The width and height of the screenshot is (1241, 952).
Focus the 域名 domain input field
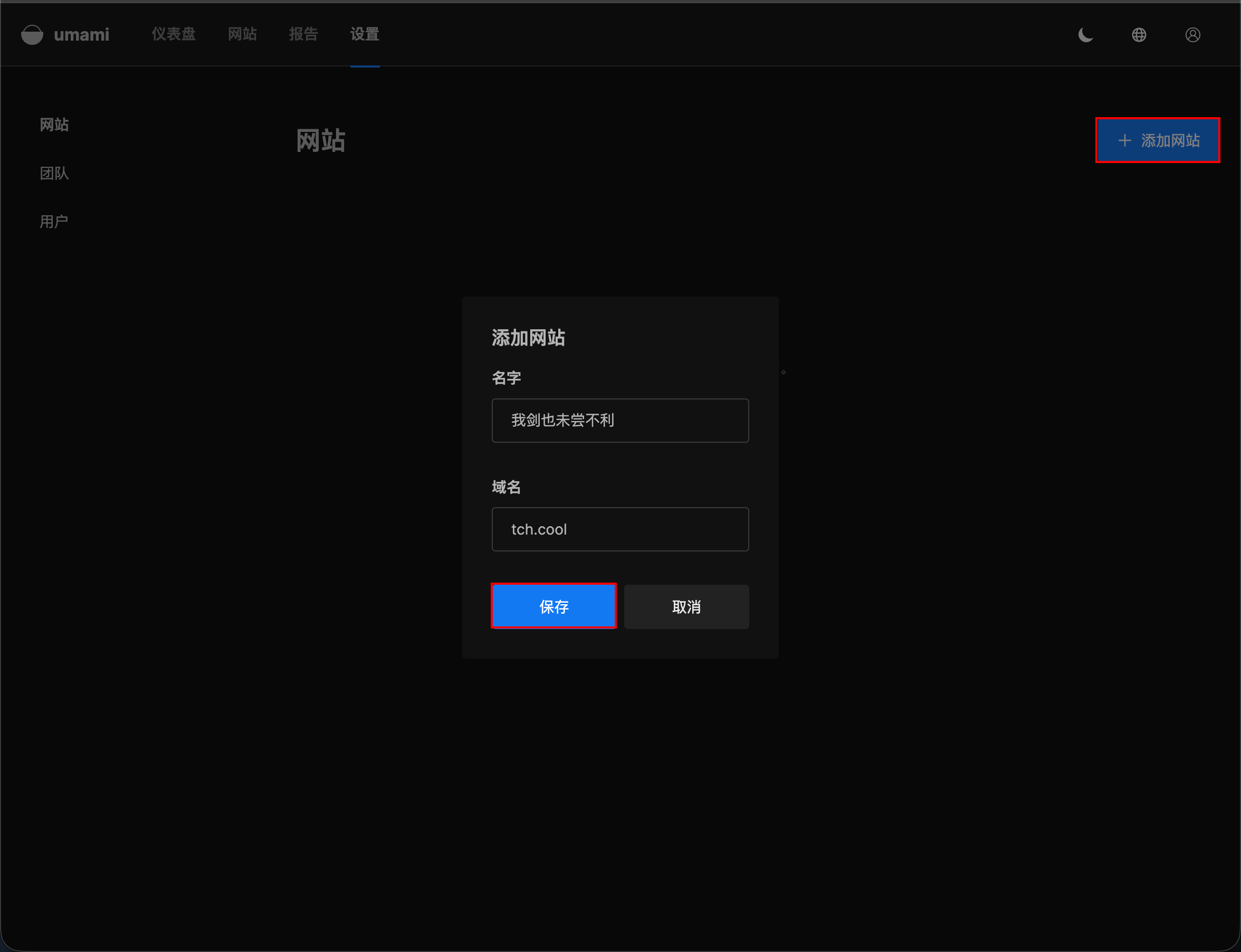coord(620,529)
